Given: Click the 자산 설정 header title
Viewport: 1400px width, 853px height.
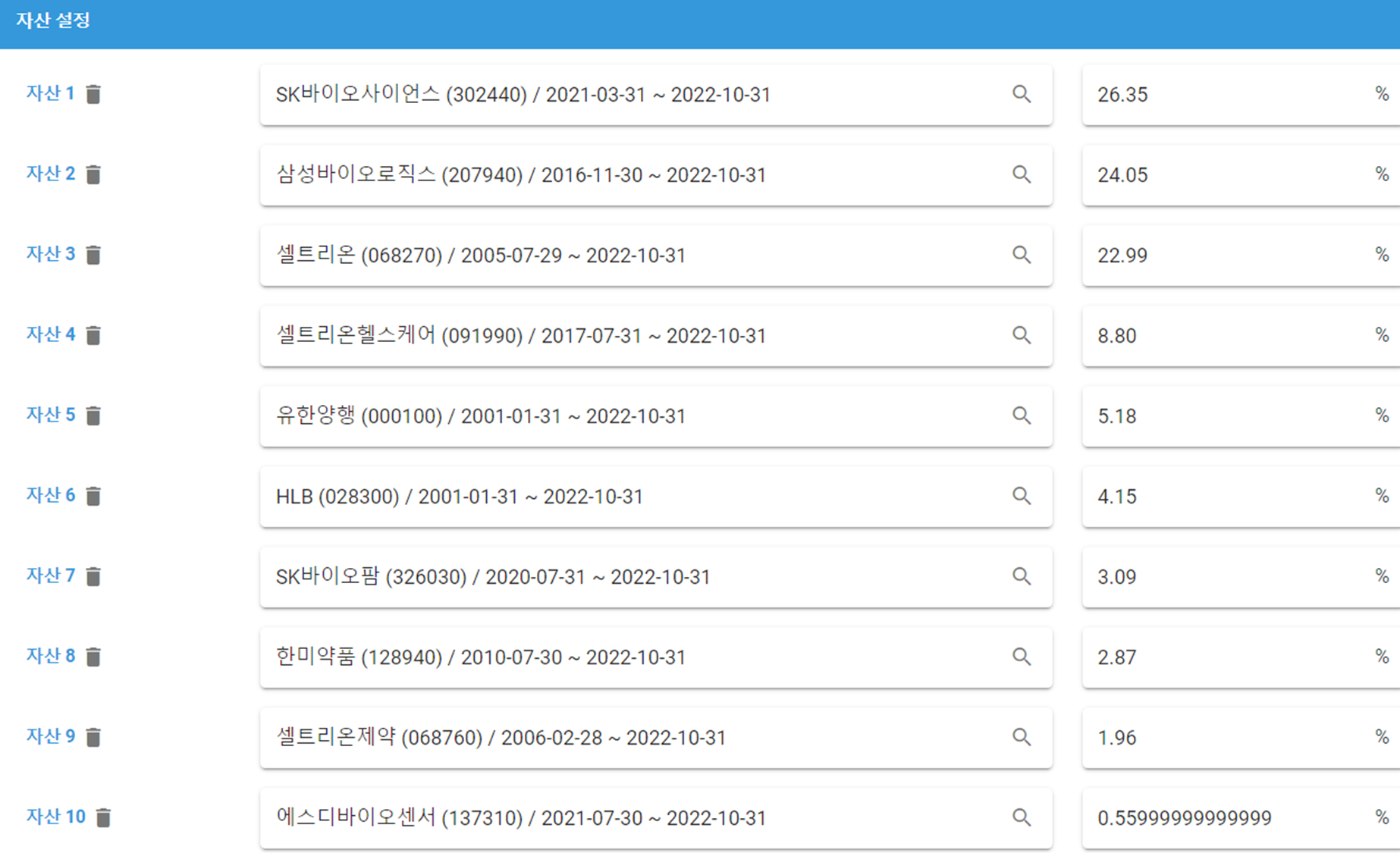Looking at the screenshot, I should click(53, 20).
